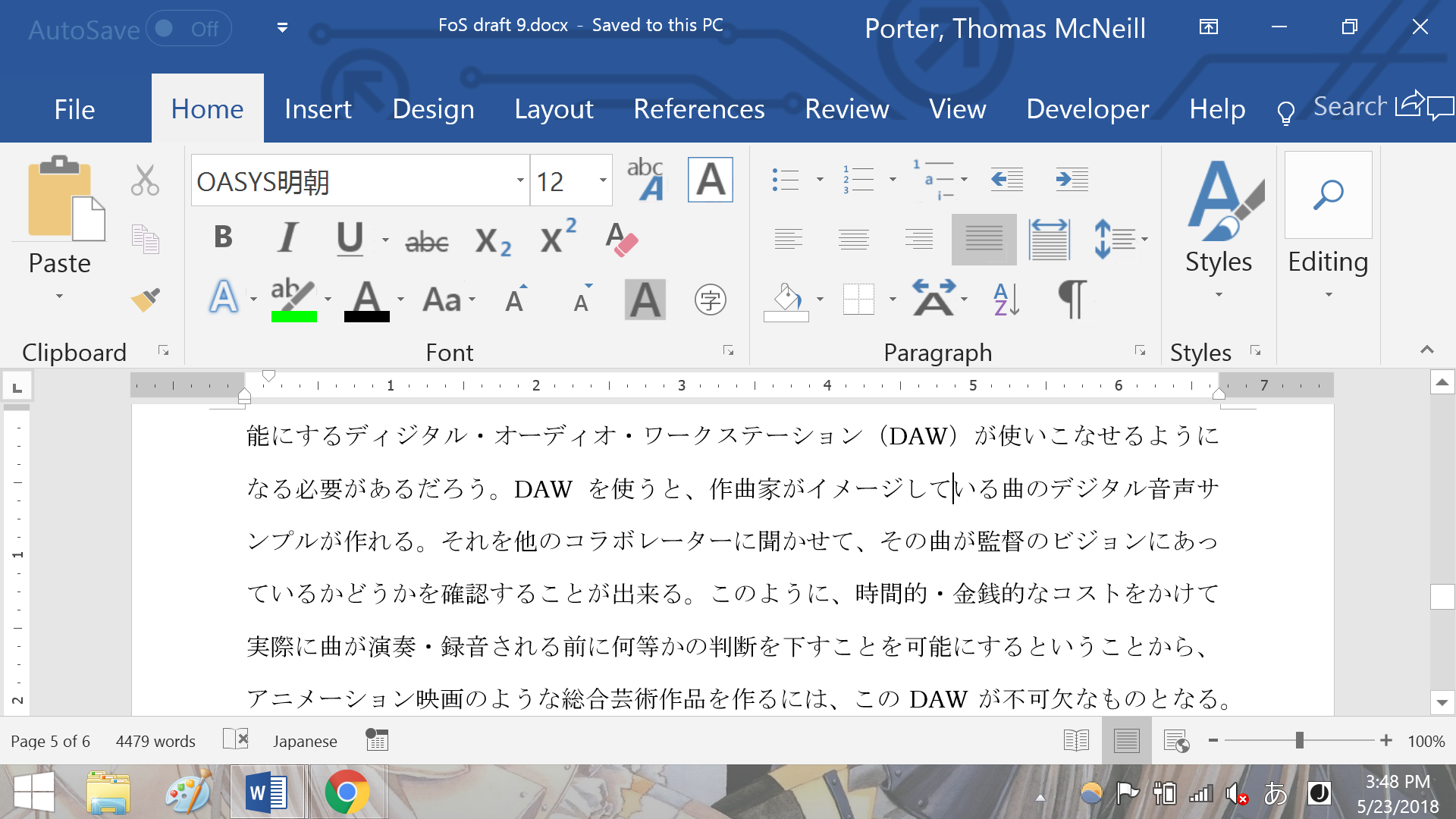
Task: Click Distributed alignment icon
Action: coord(1049,240)
